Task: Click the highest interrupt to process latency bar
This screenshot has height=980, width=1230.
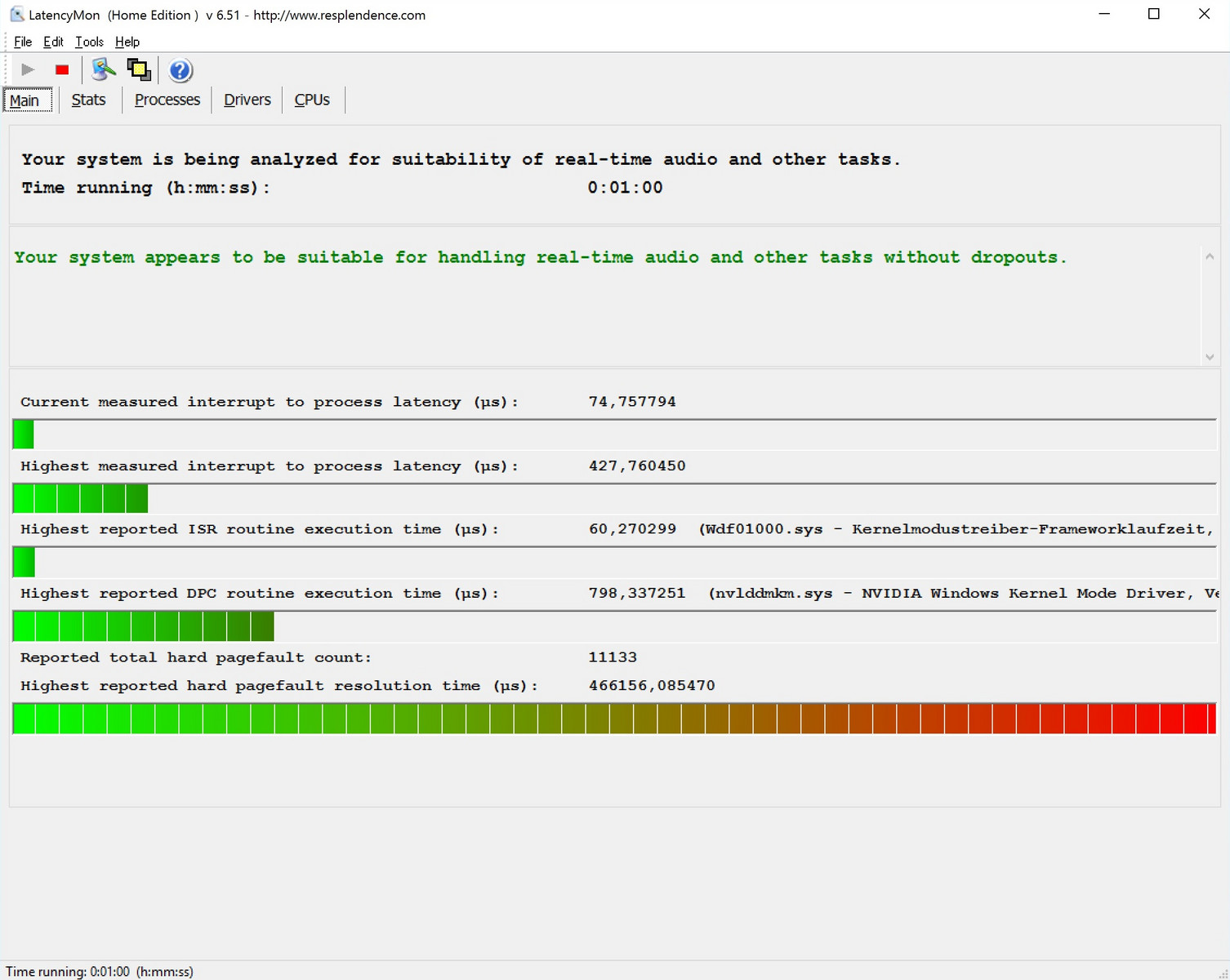Action: [x=614, y=498]
